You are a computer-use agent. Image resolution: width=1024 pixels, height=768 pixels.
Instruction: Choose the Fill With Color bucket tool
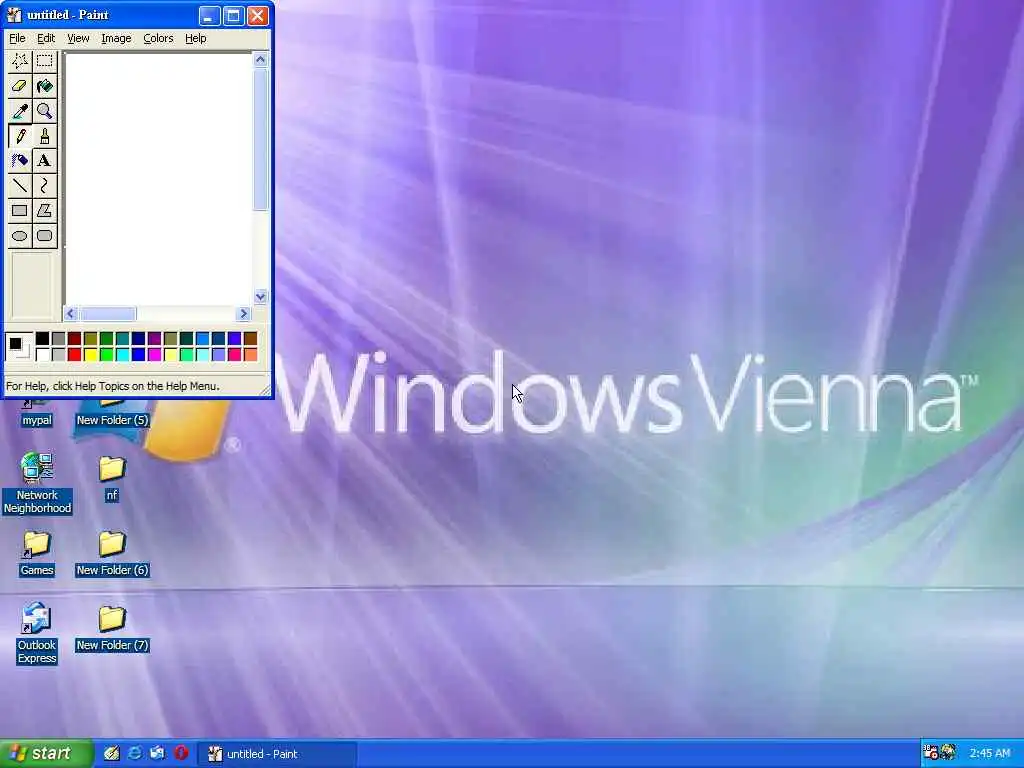[x=44, y=86]
